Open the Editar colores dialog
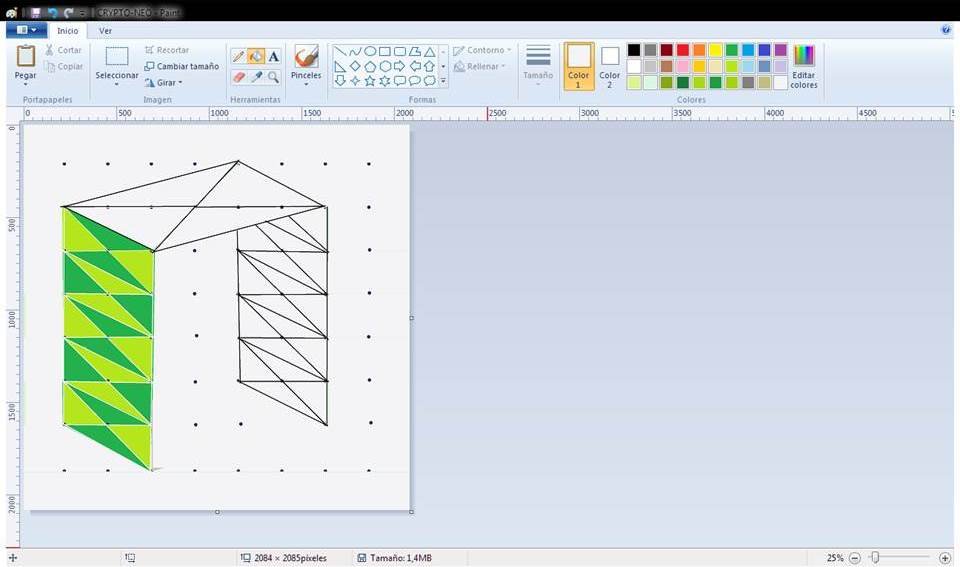 point(804,66)
